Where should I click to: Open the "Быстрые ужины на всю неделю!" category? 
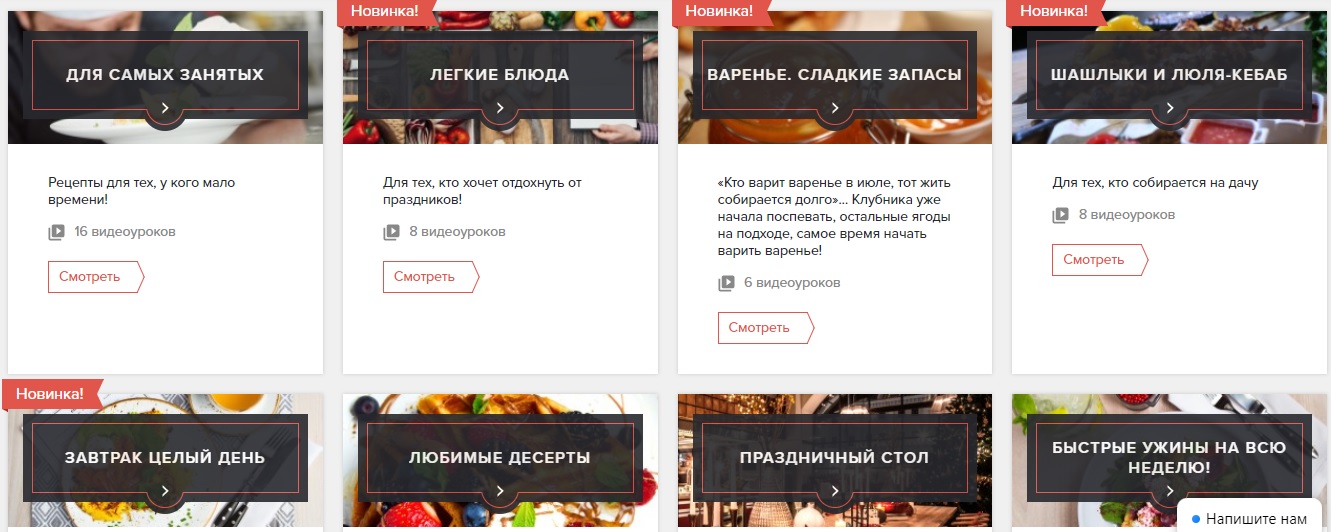[1169, 458]
